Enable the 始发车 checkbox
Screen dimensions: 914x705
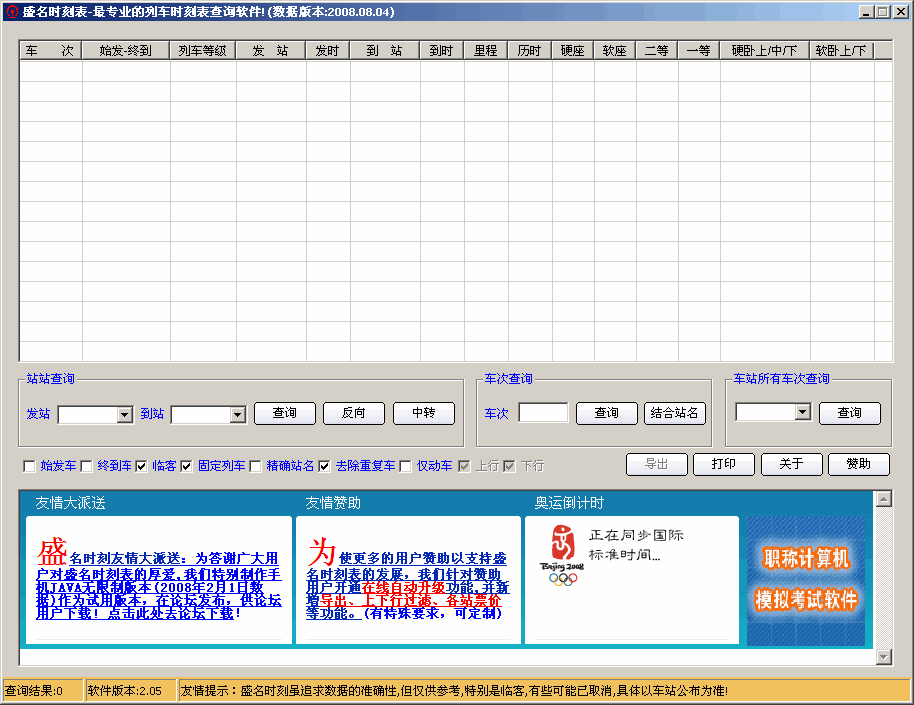click(29, 466)
